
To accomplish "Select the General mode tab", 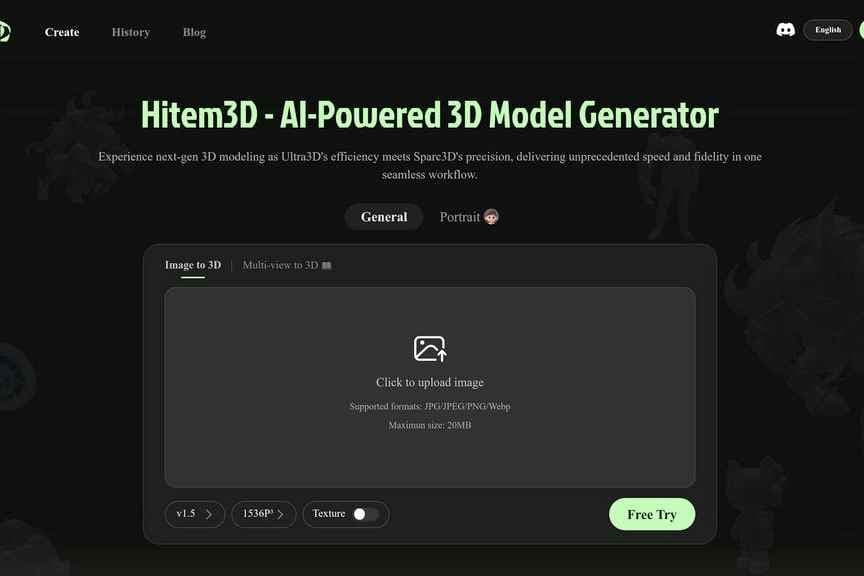I will pyautogui.click(x=383, y=216).
